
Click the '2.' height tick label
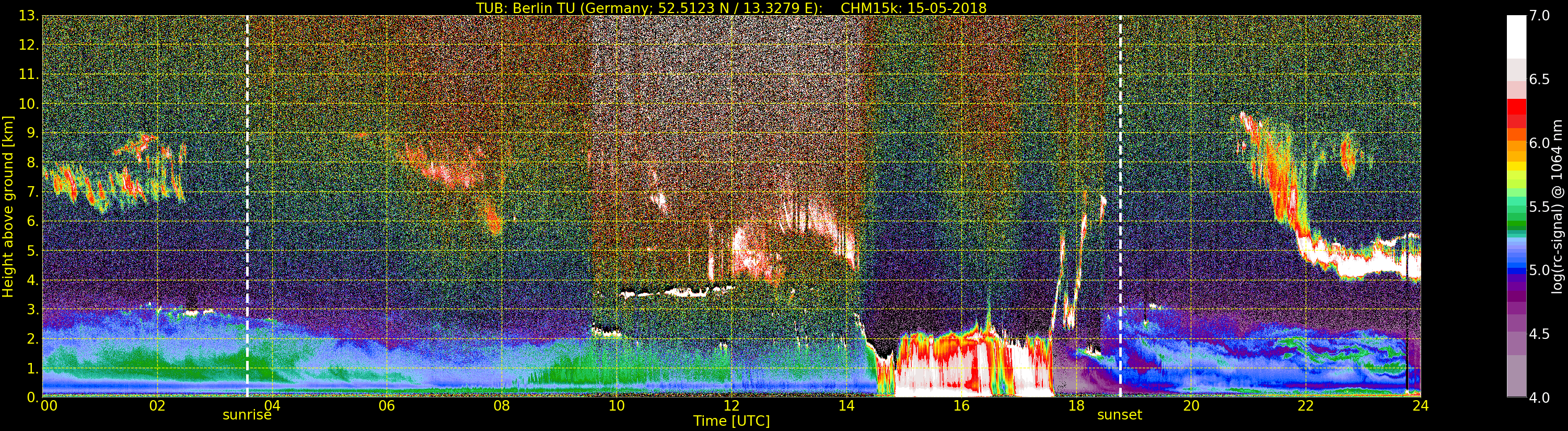[32, 338]
